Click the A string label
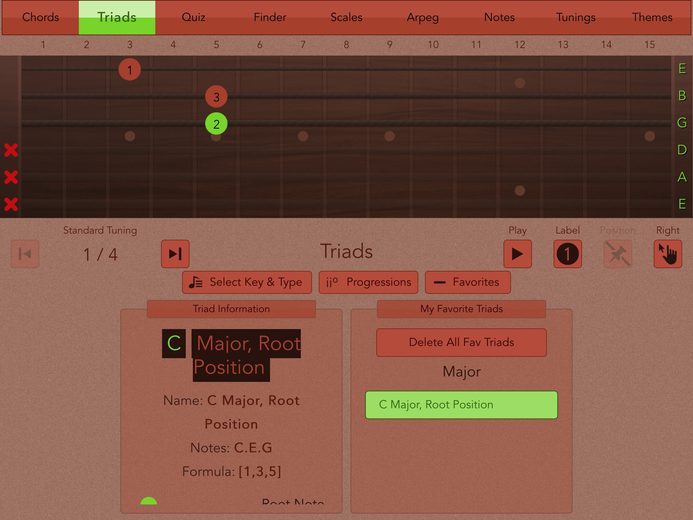 click(682, 177)
